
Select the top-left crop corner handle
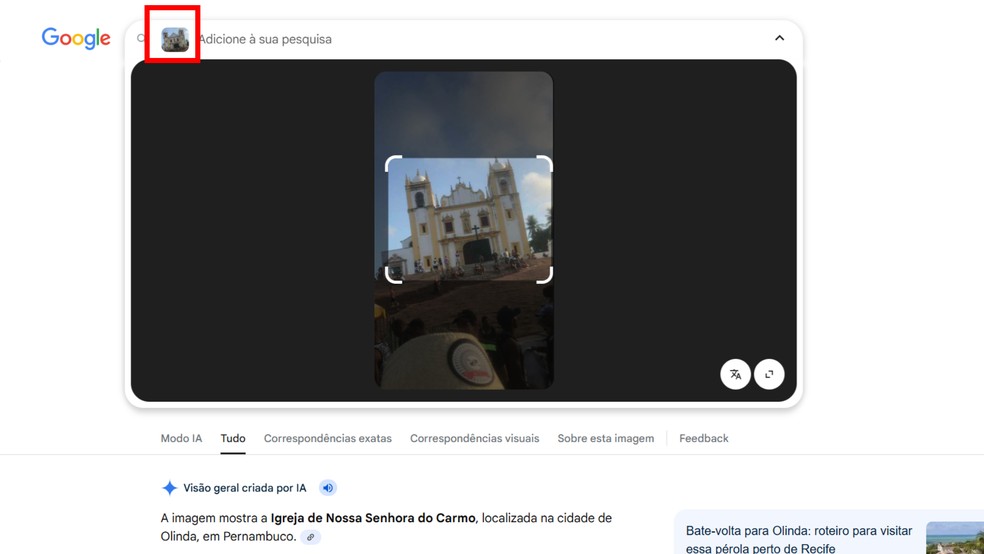392,163
